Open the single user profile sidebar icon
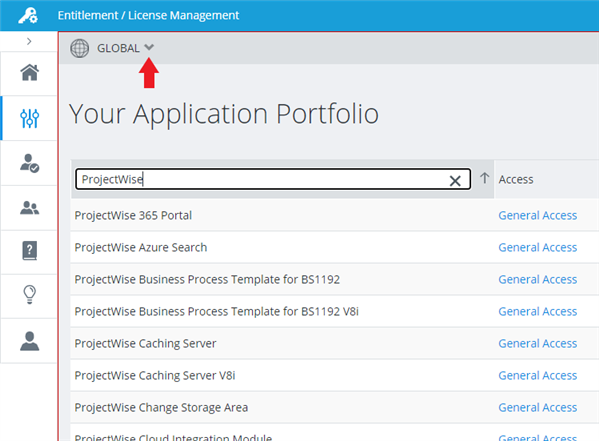The height and width of the screenshot is (441, 599). pyautogui.click(x=29, y=341)
